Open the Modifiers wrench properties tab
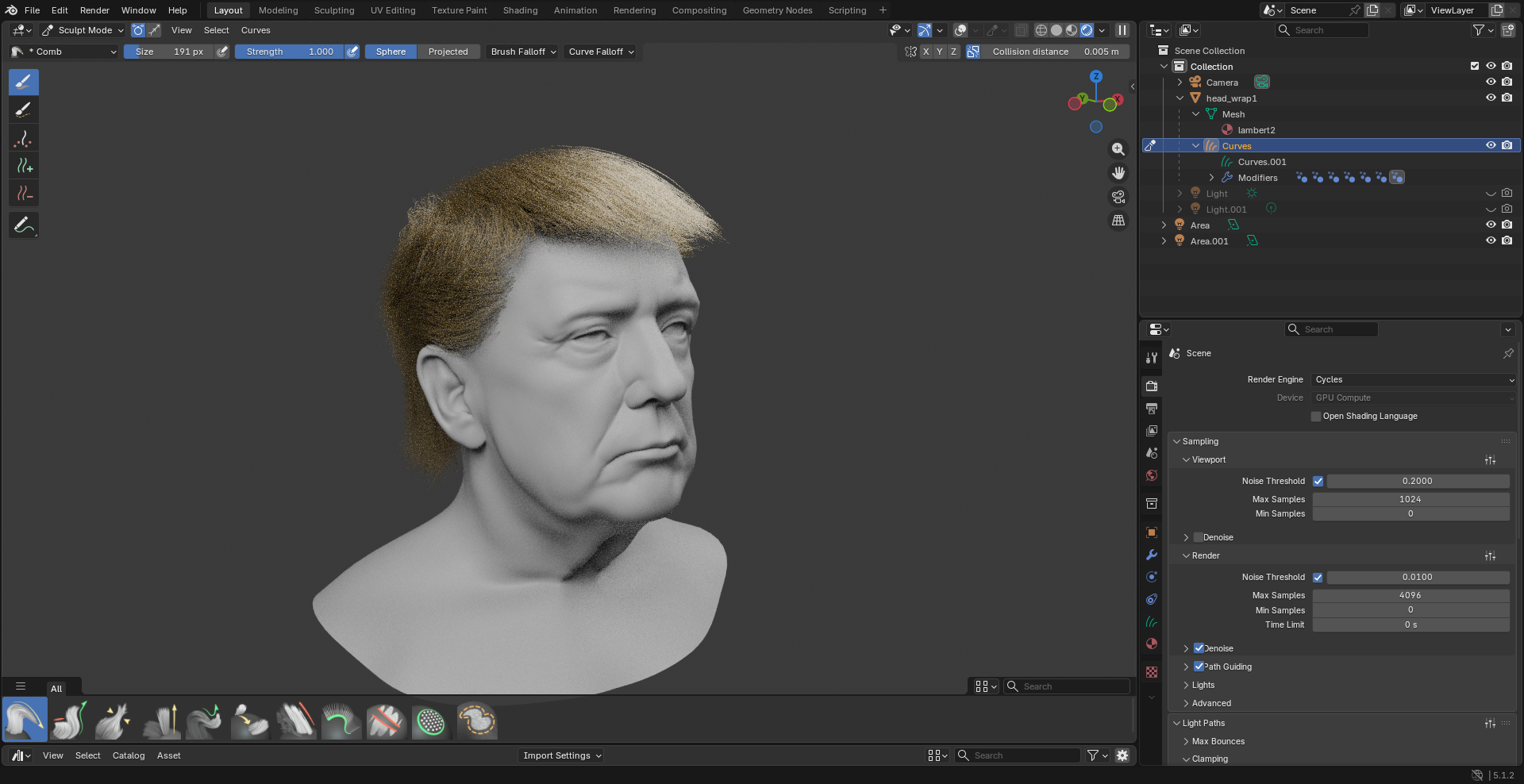This screenshot has height=784, width=1524. coord(1152,555)
